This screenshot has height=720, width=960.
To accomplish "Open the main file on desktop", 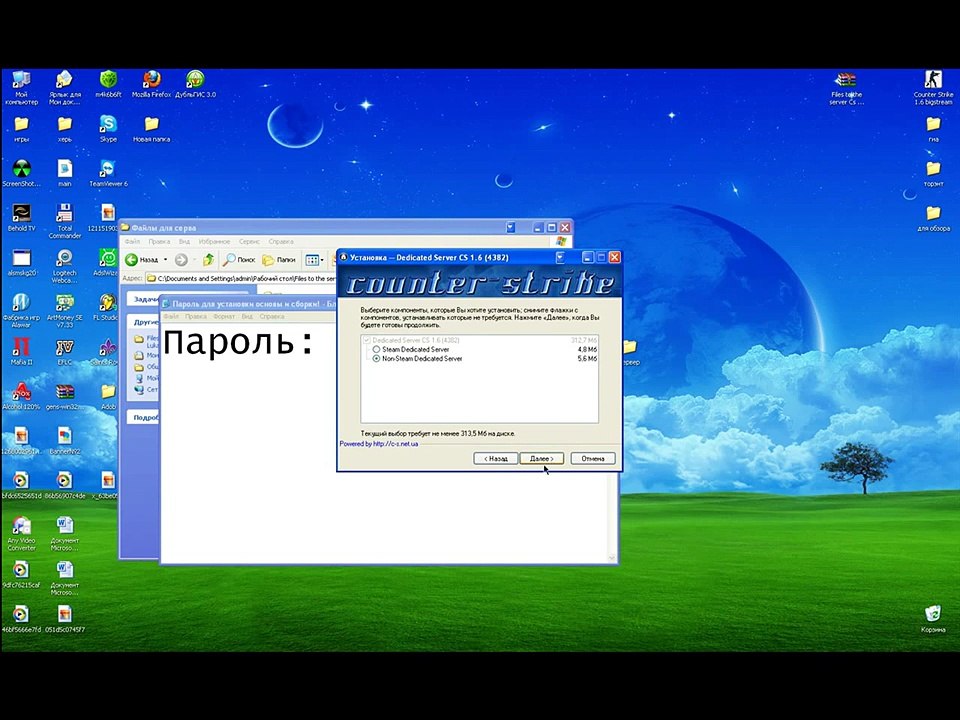I will click(65, 173).
